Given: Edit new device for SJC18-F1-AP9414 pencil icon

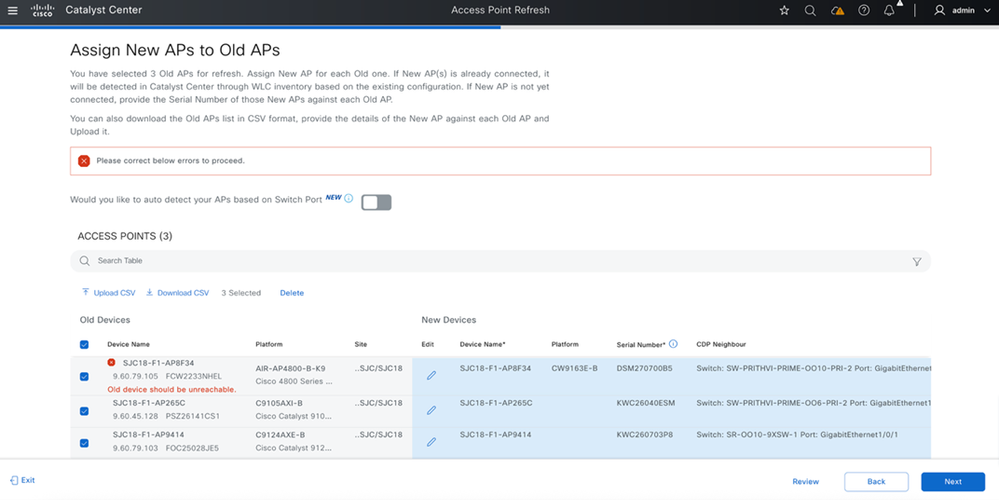Looking at the screenshot, I should [431, 441].
